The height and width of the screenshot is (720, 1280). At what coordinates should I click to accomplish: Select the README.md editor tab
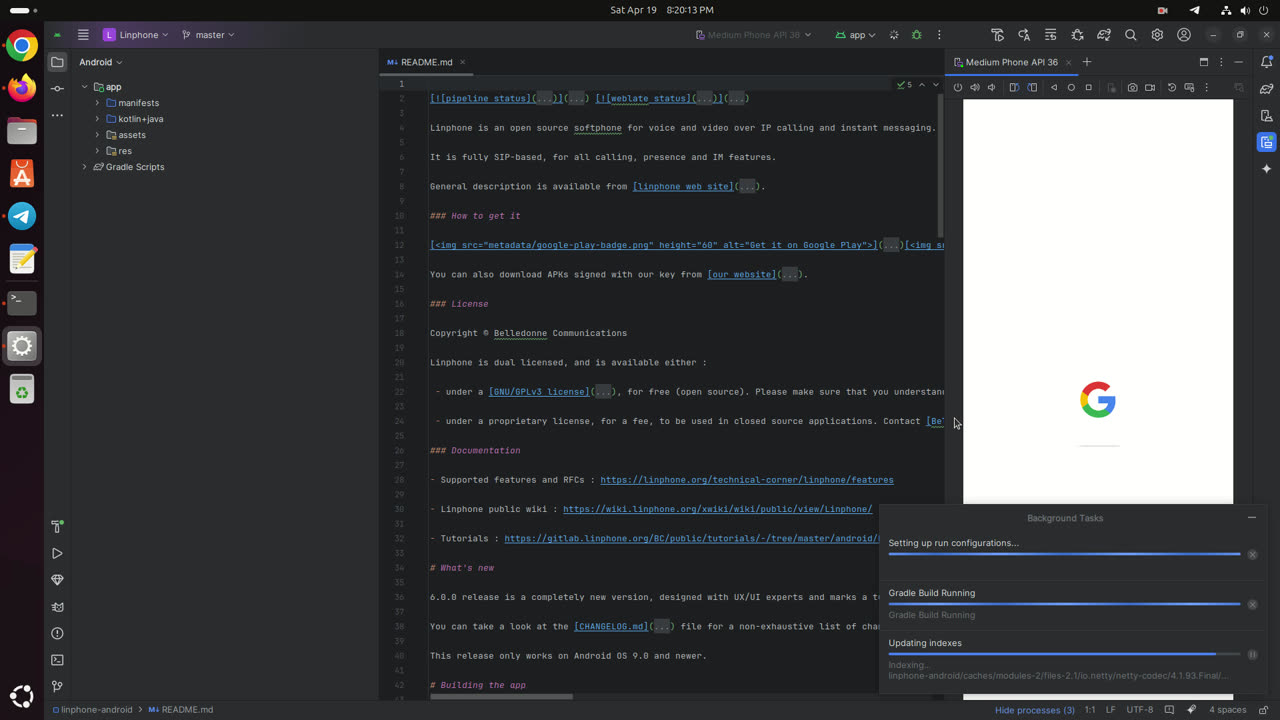click(x=420, y=62)
